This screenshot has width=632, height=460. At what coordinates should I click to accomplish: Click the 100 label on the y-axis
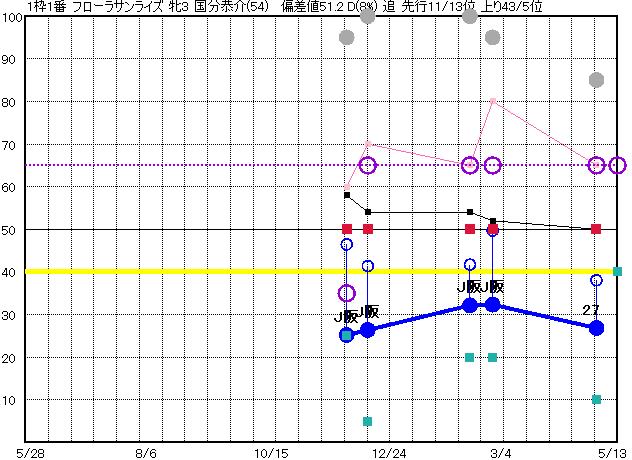click(x=11, y=18)
